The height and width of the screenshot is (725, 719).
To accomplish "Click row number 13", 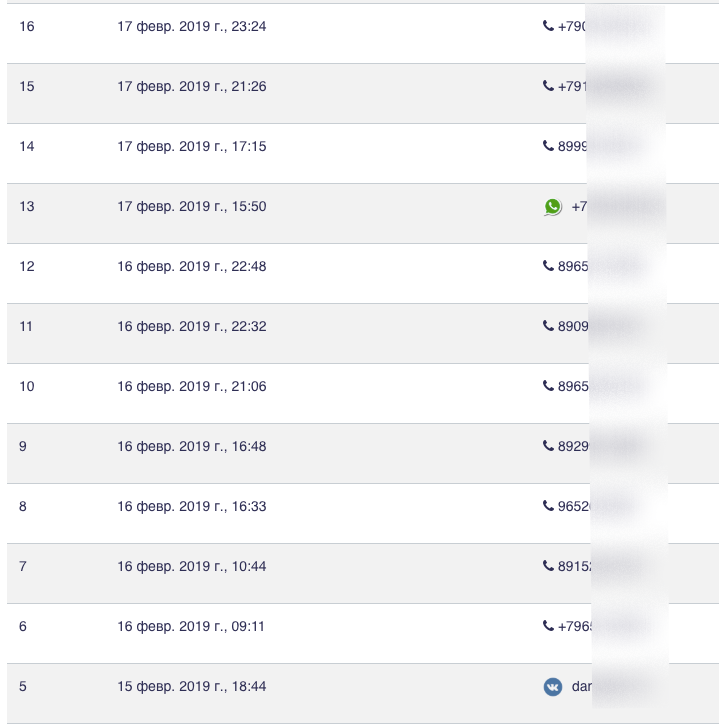I will click(27, 207).
